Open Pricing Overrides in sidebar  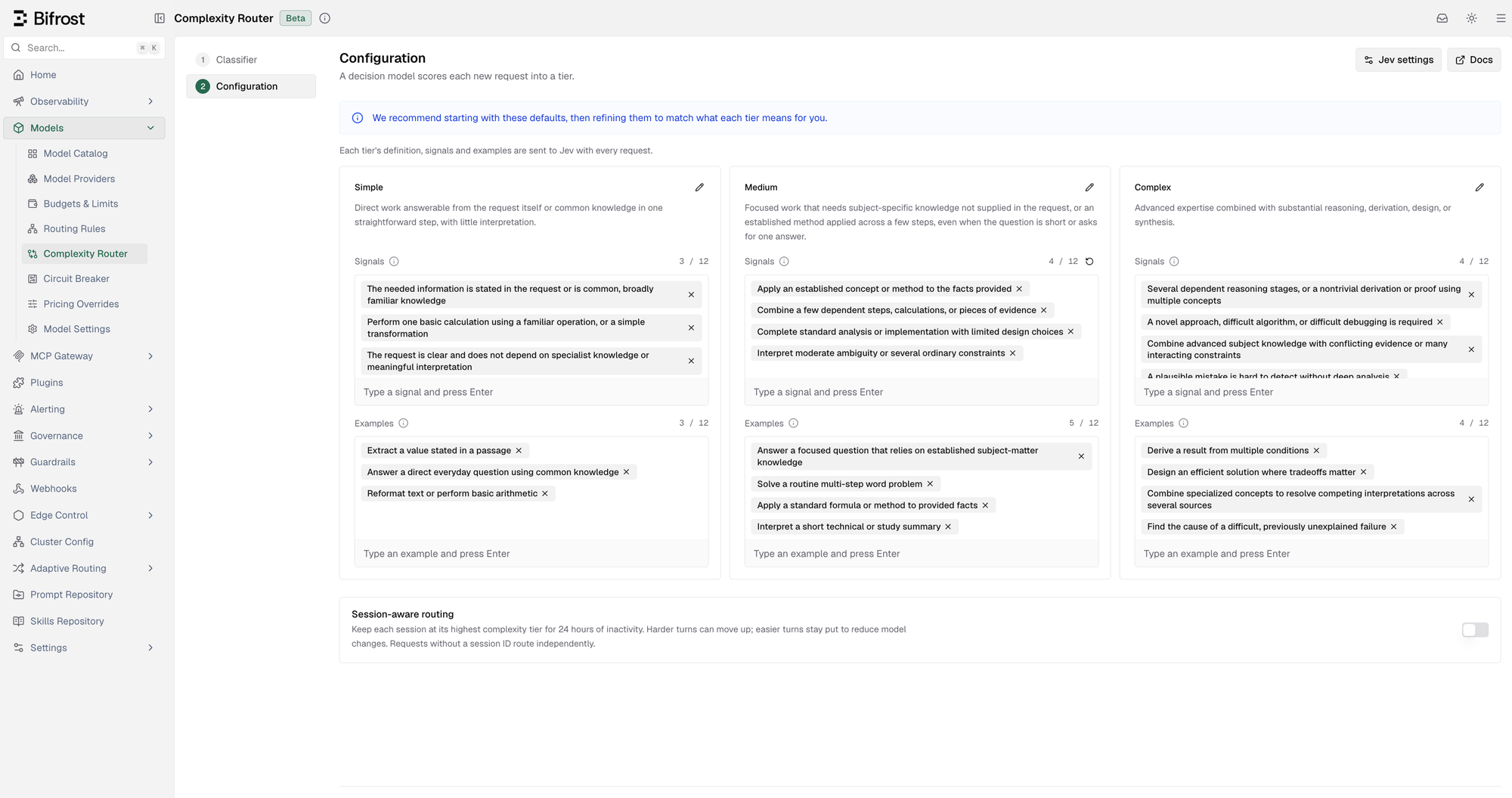coord(84,304)
